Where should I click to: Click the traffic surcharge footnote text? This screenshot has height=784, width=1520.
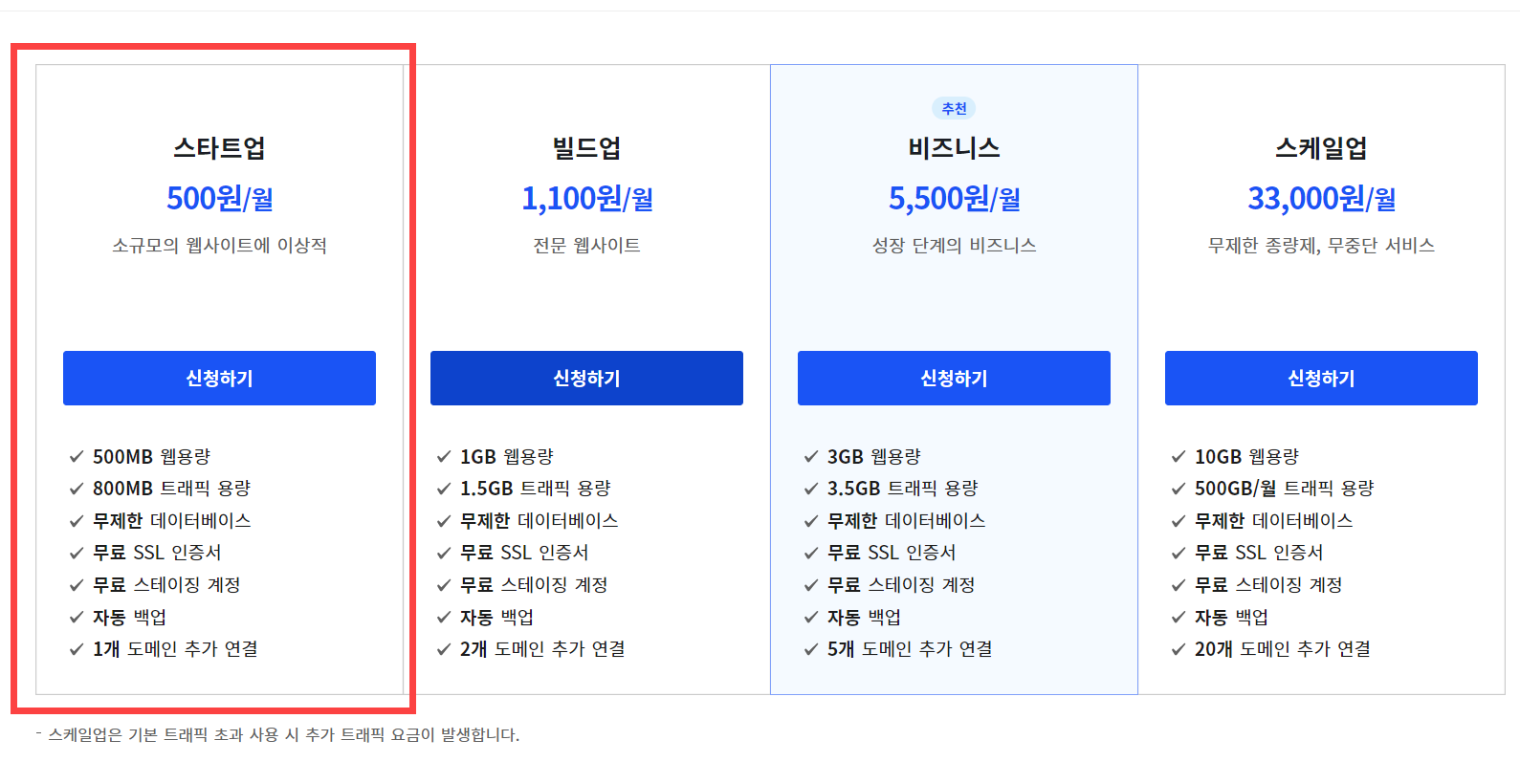(277, 736)
